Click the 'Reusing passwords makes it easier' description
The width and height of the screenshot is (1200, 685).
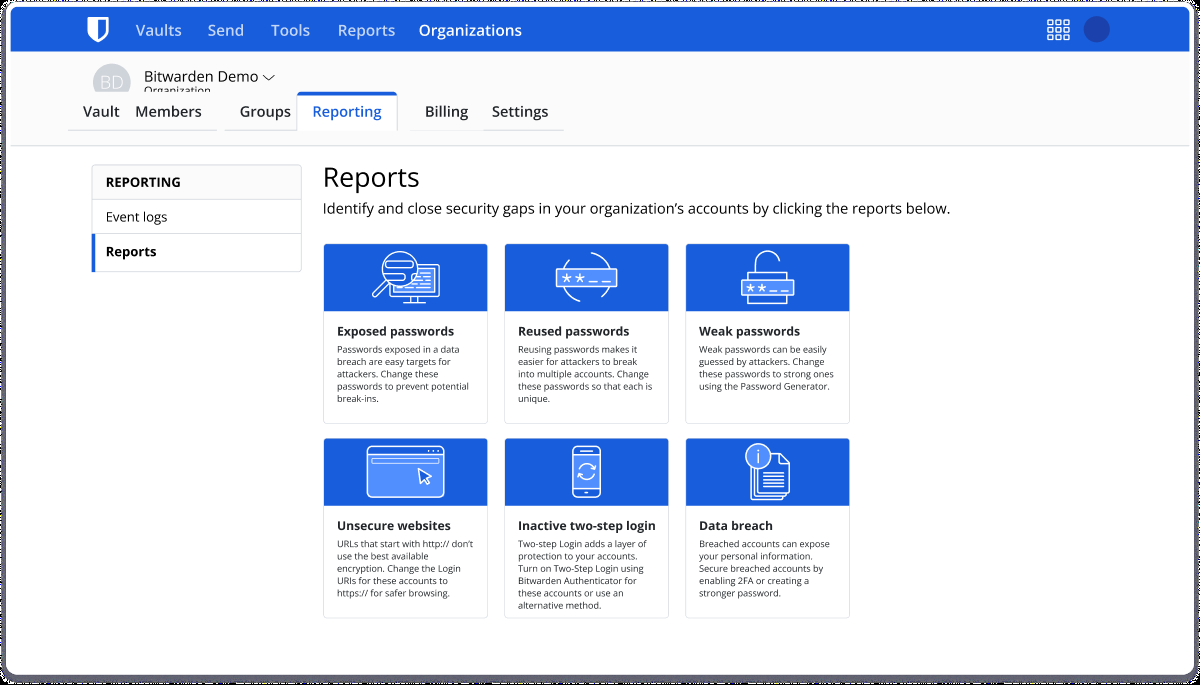(585, 374)
